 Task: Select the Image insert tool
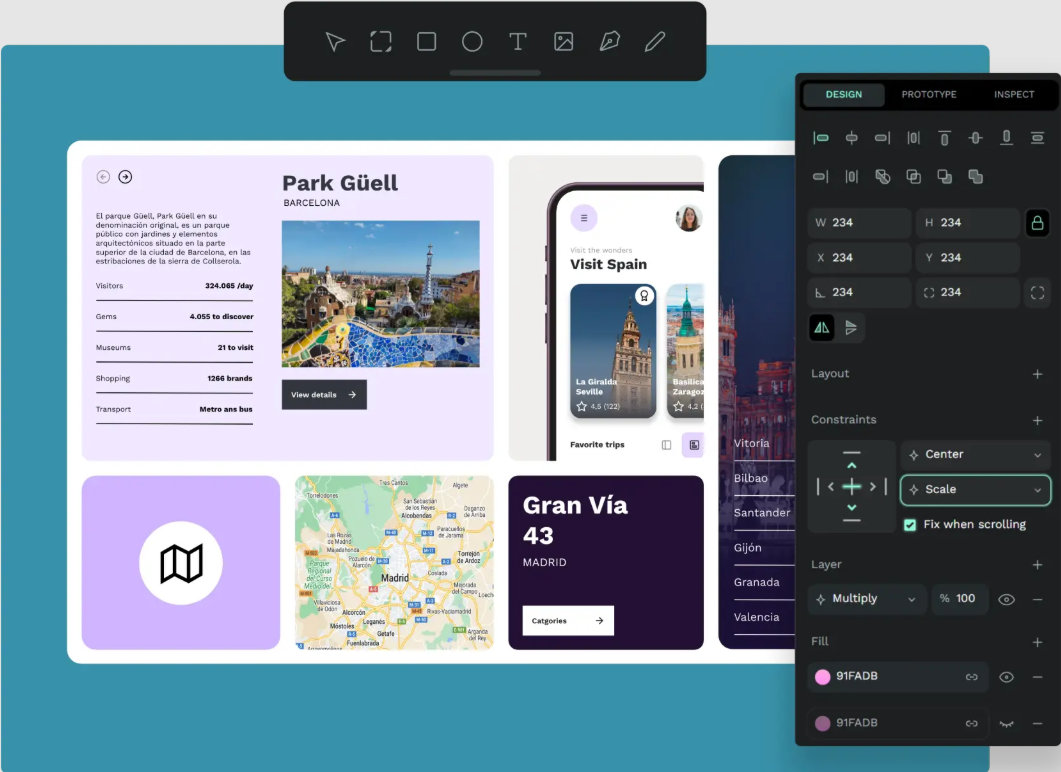[564, 42]
